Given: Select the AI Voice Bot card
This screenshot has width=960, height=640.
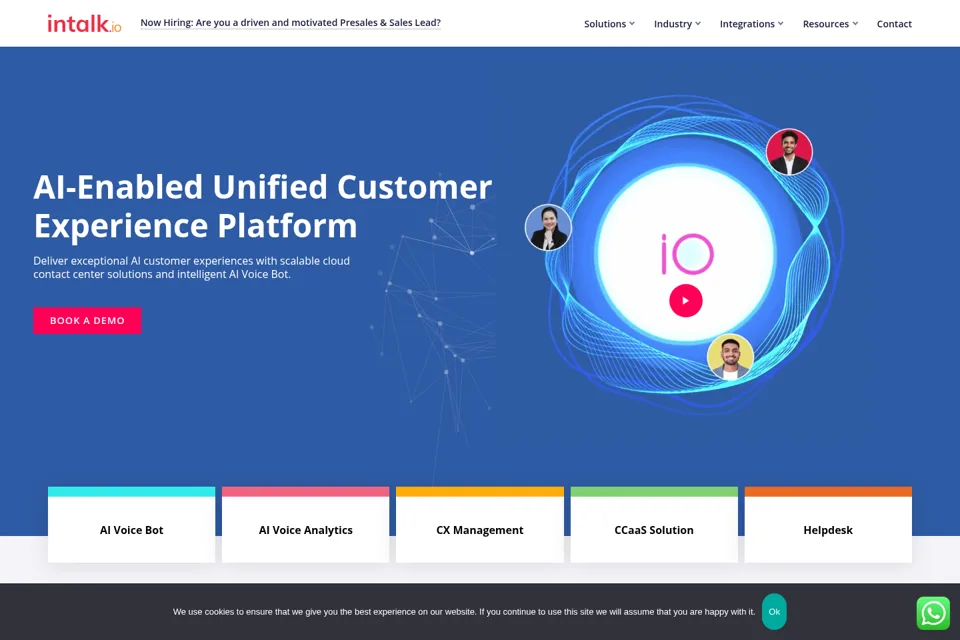Looking at the screenshot, I should click(132, 525).
